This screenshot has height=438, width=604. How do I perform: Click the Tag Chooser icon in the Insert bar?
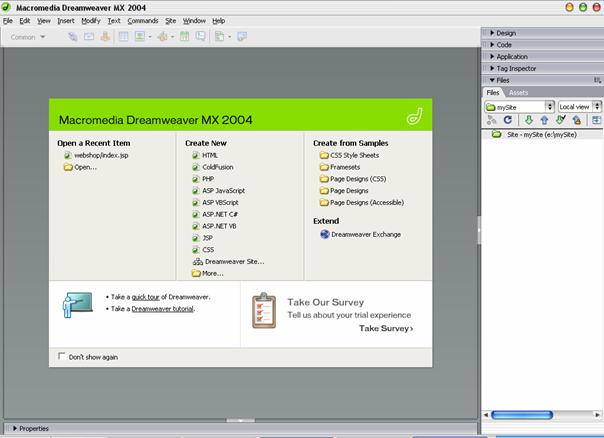click(x=242, y=37)
